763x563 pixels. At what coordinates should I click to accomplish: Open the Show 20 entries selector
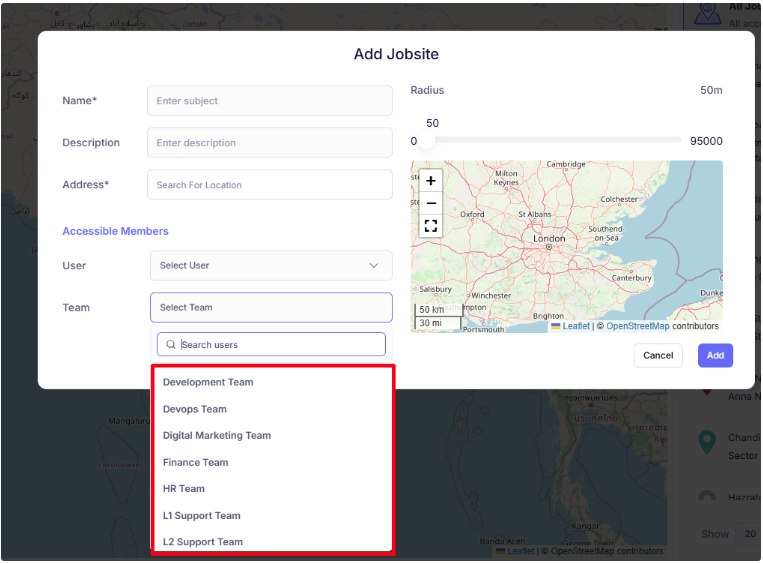tap(748, 534)
